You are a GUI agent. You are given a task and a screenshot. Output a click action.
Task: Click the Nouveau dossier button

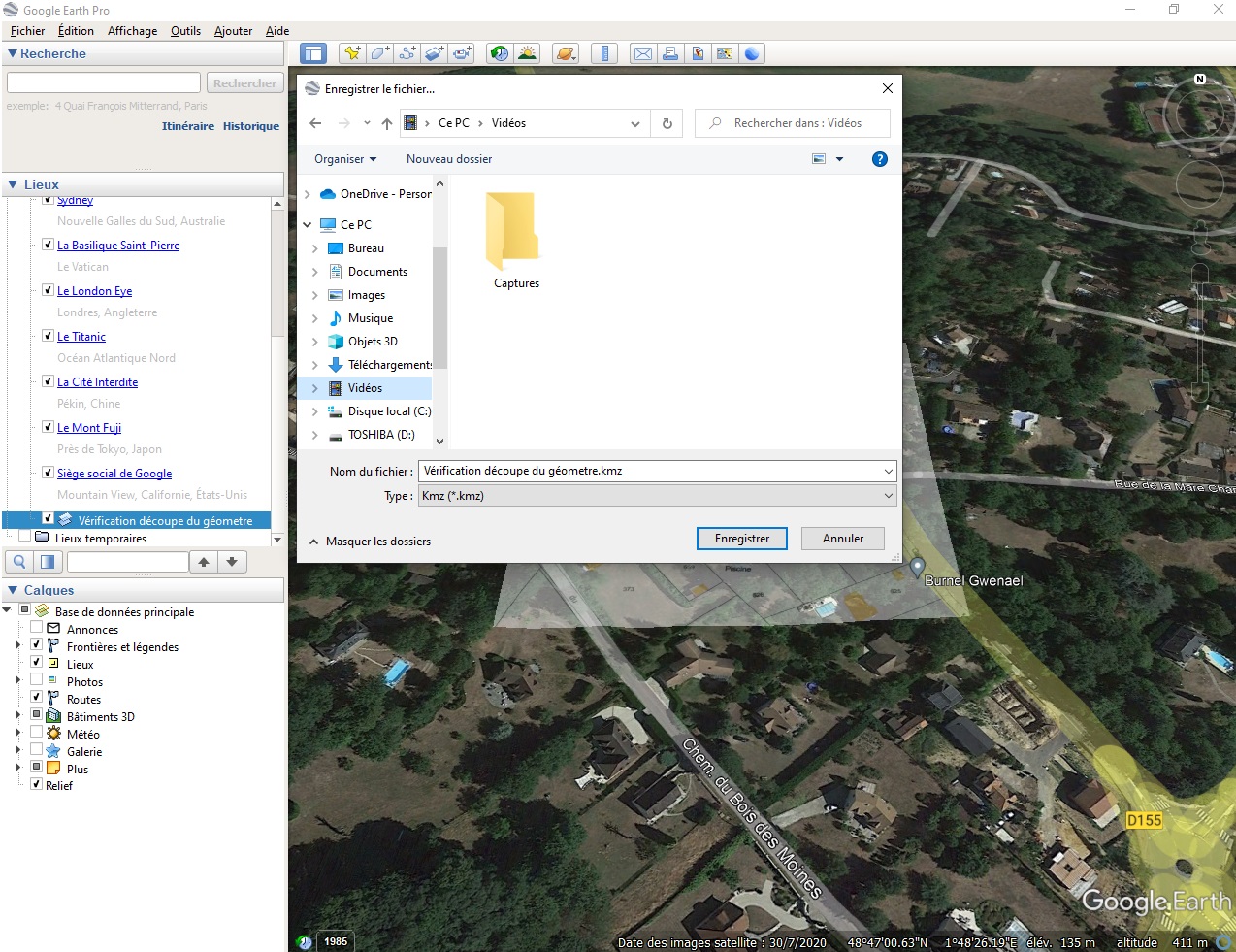[448, 159]
